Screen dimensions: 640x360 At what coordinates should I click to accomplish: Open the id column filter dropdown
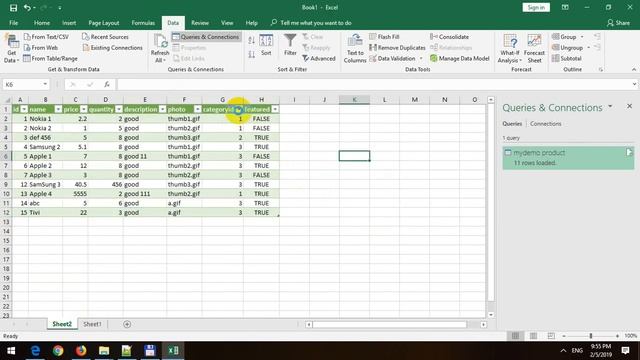pyautogui.click(x=24, y=109)
